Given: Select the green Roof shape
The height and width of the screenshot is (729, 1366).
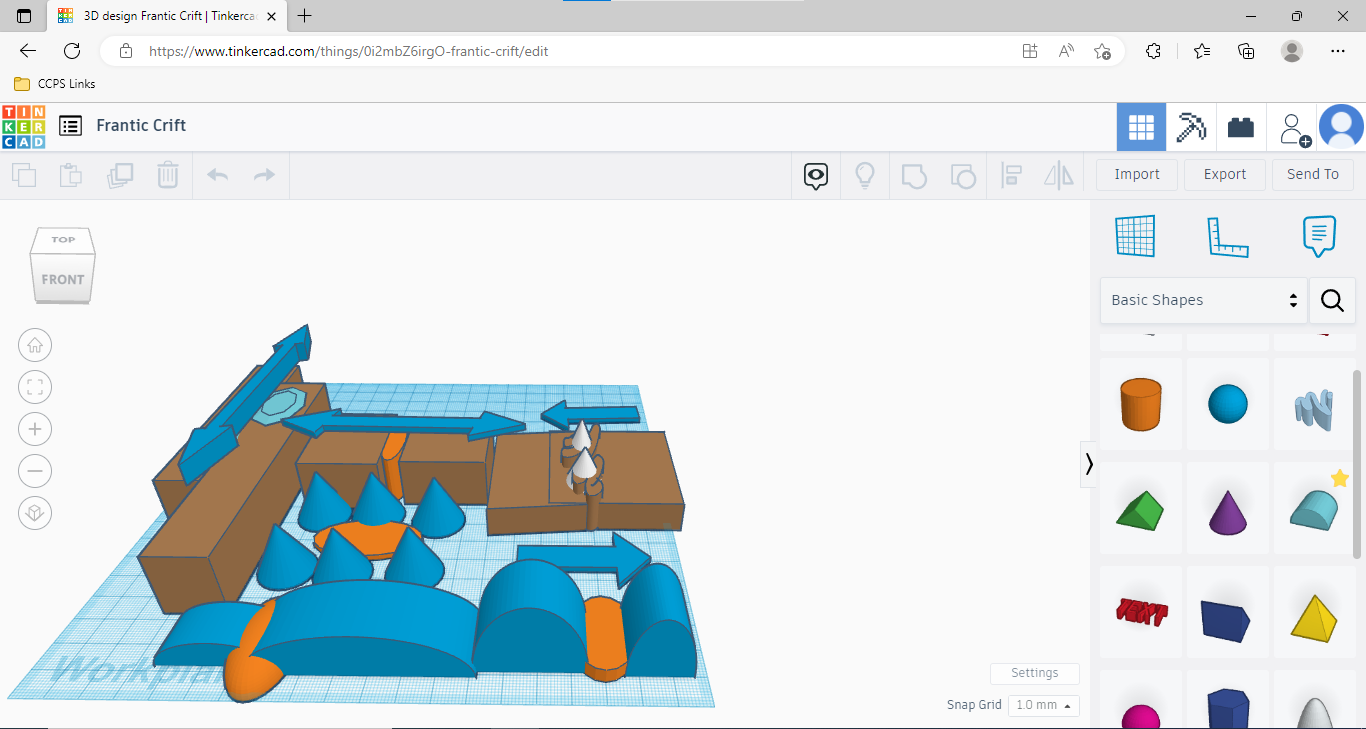Looking at the screenshot, I should [1141, 508].
